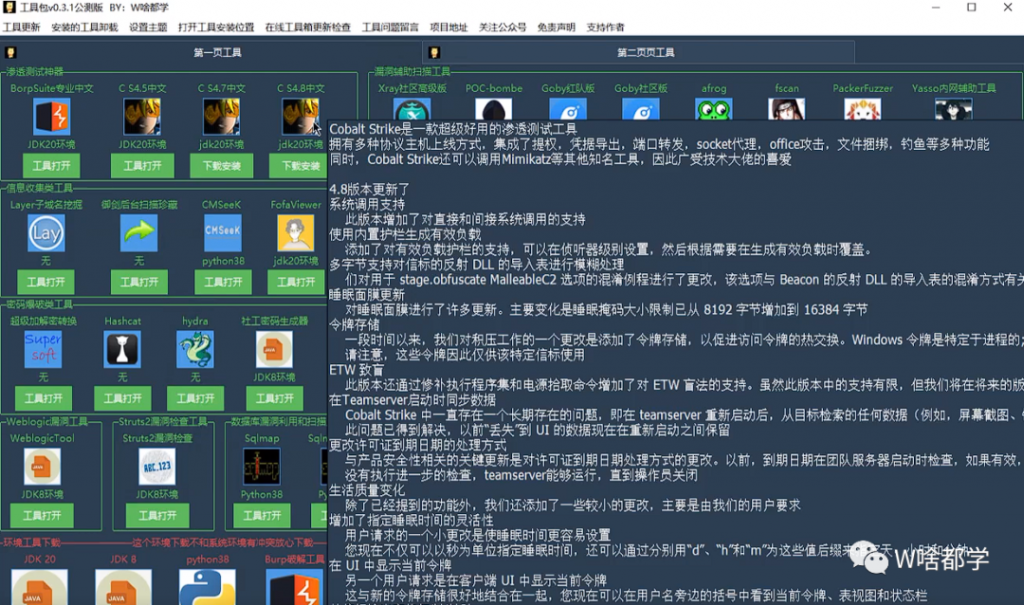The width and height of the screenshot is (1024, 605).
Task: Click the python38 text under CMSeeK
Action: (223, 261)
